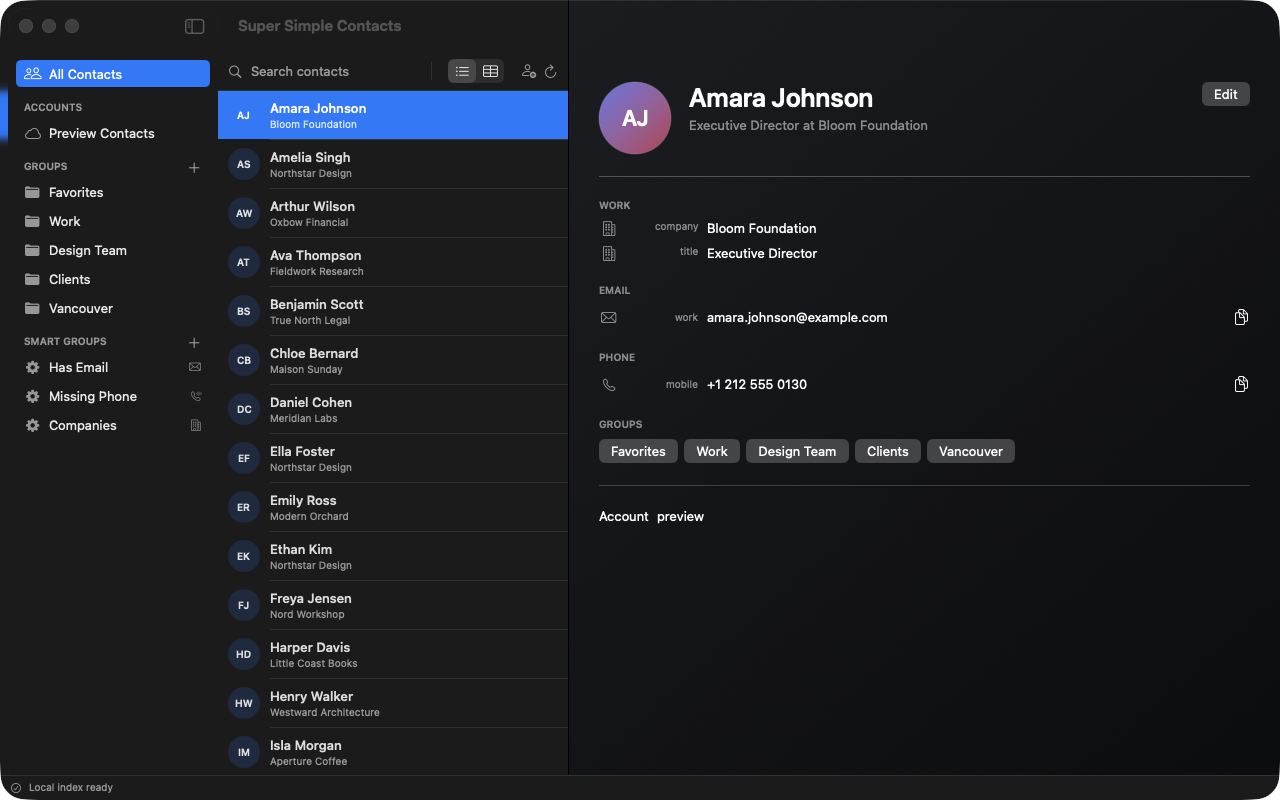Click building icon beside title field
The image size is (1280, 800).
[609, 253]
